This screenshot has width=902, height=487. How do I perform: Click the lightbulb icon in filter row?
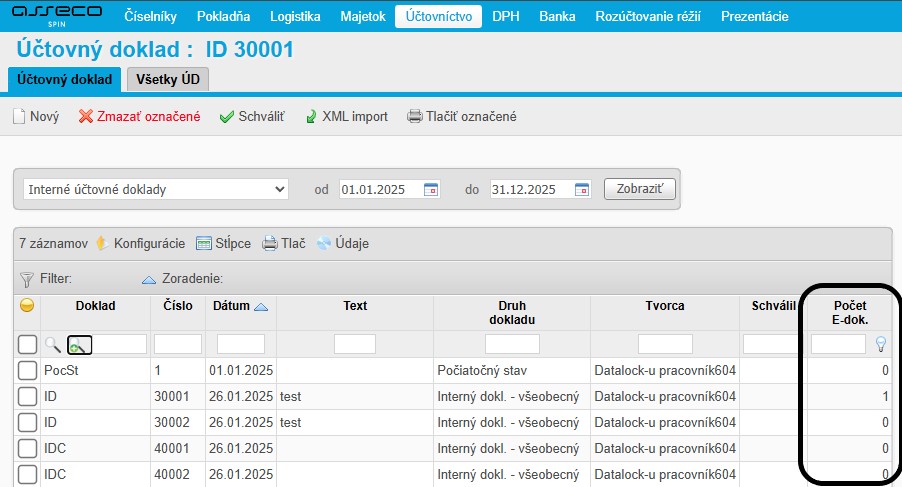click(880, 344)
